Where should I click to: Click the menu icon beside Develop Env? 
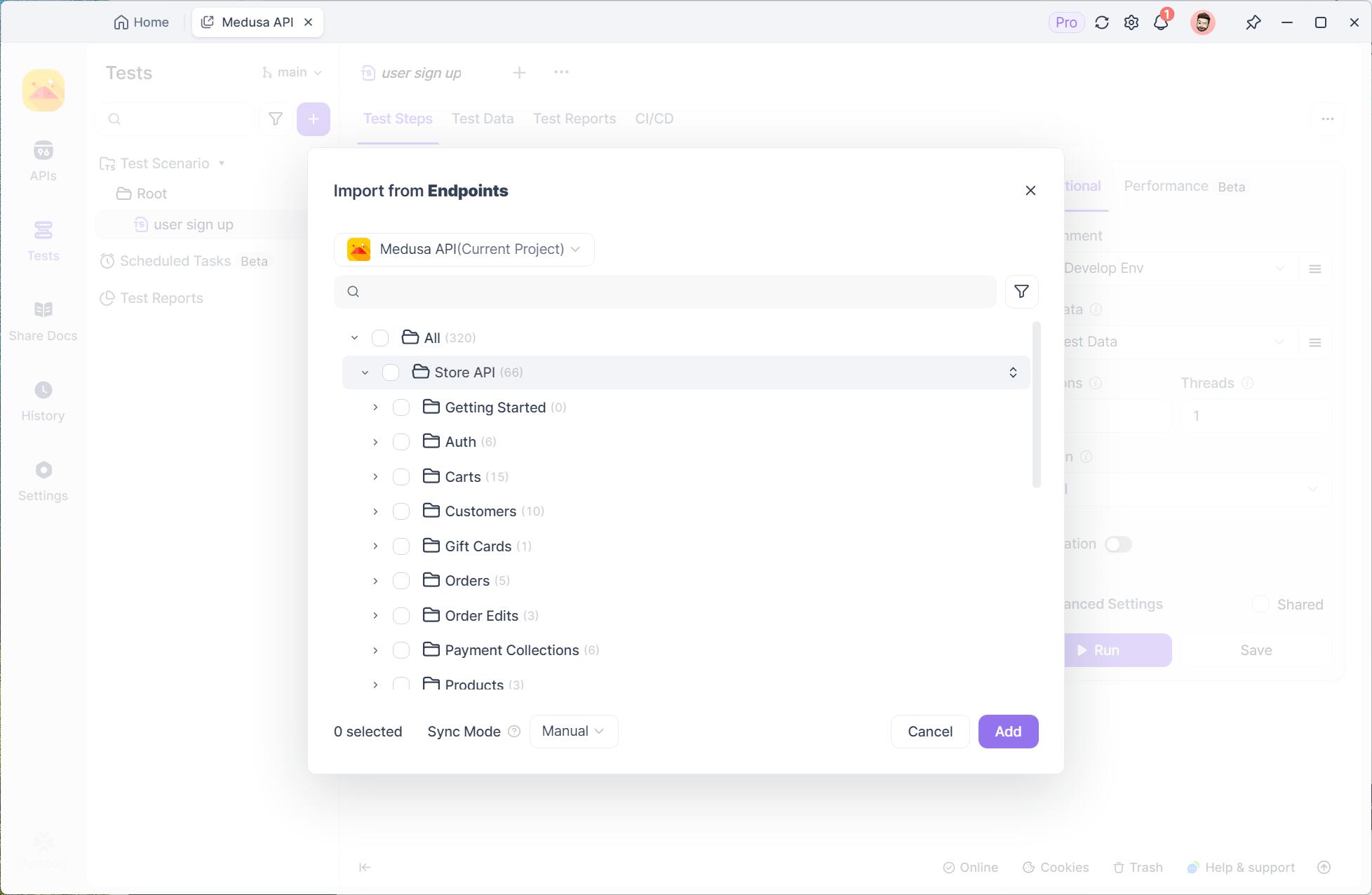[1315, 269]
